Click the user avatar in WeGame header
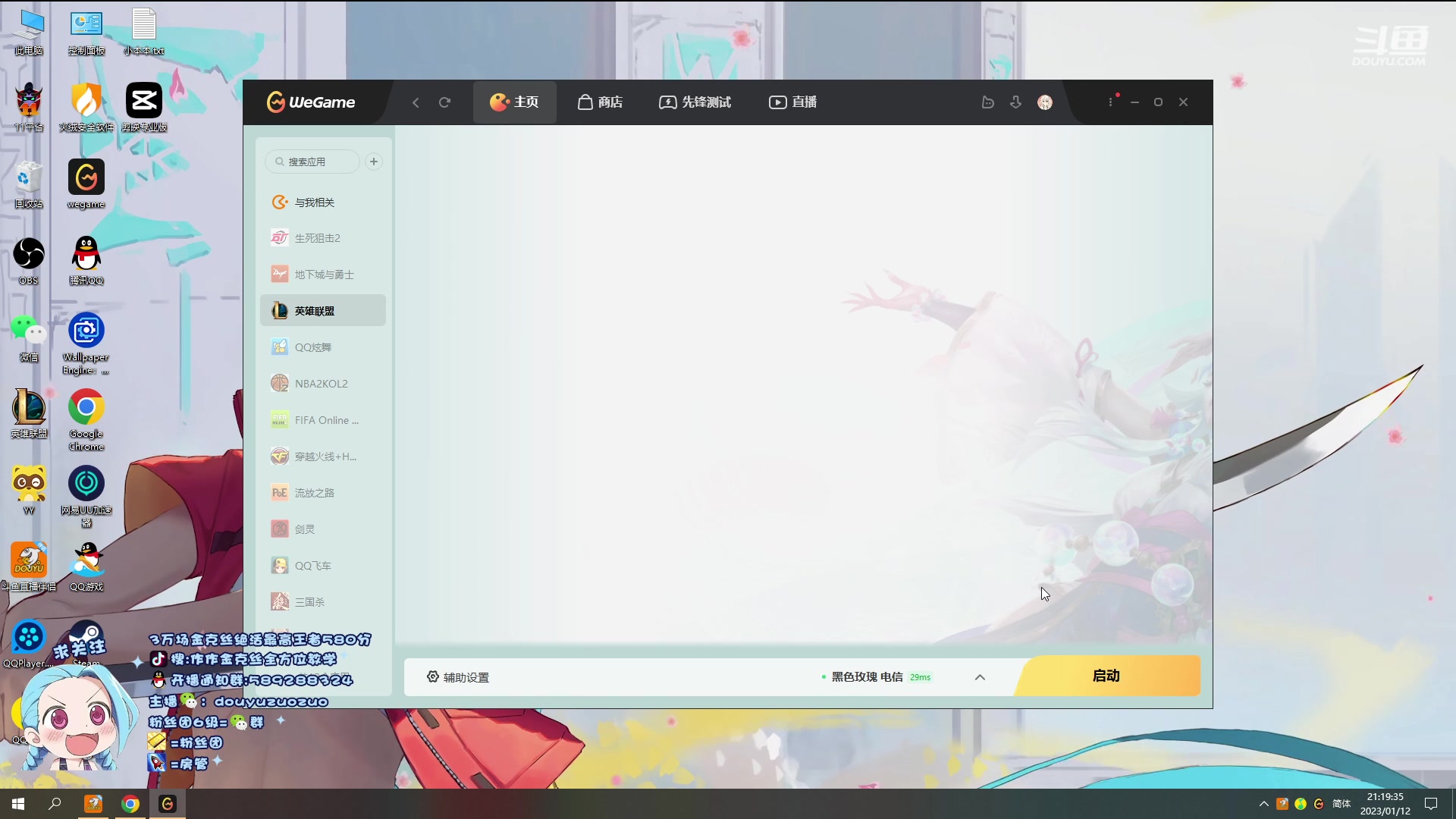This screenshot has width=1456, height=819. click(x=1045, y=102)
